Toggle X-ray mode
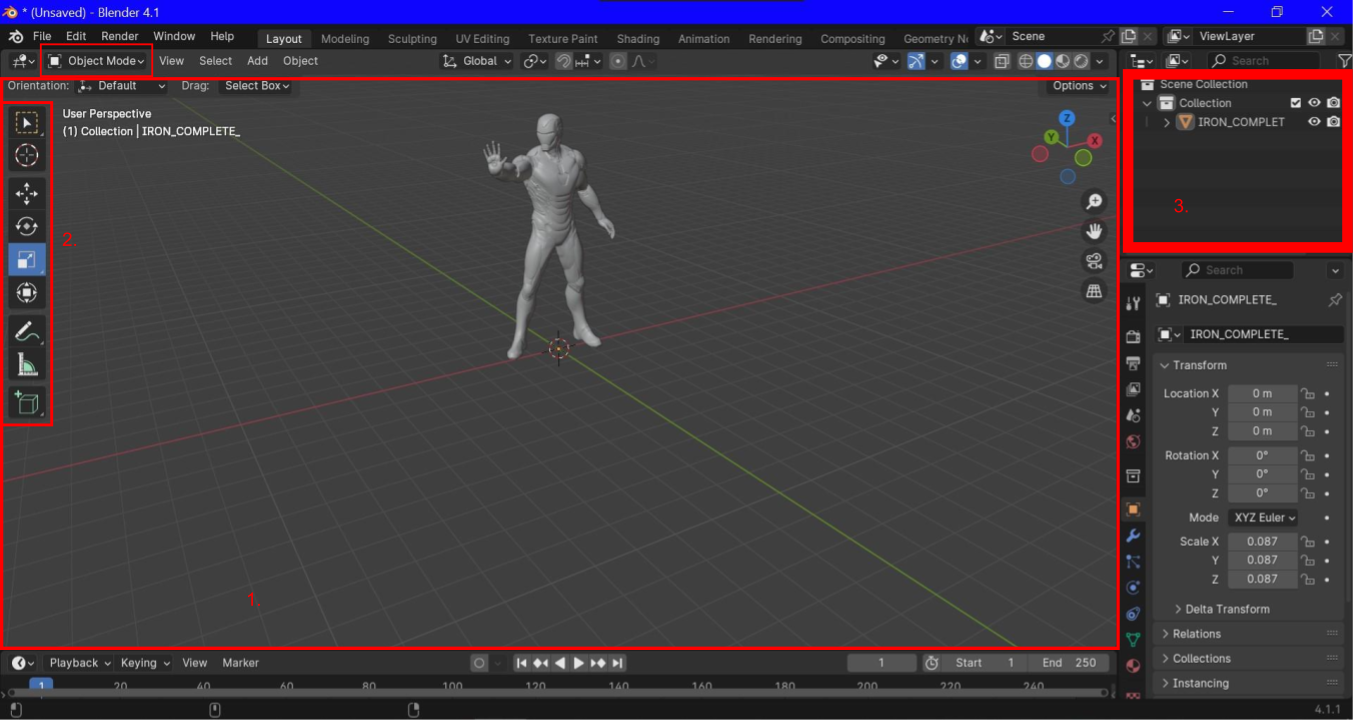The image size is (1354, 722). click(1002, 61)
